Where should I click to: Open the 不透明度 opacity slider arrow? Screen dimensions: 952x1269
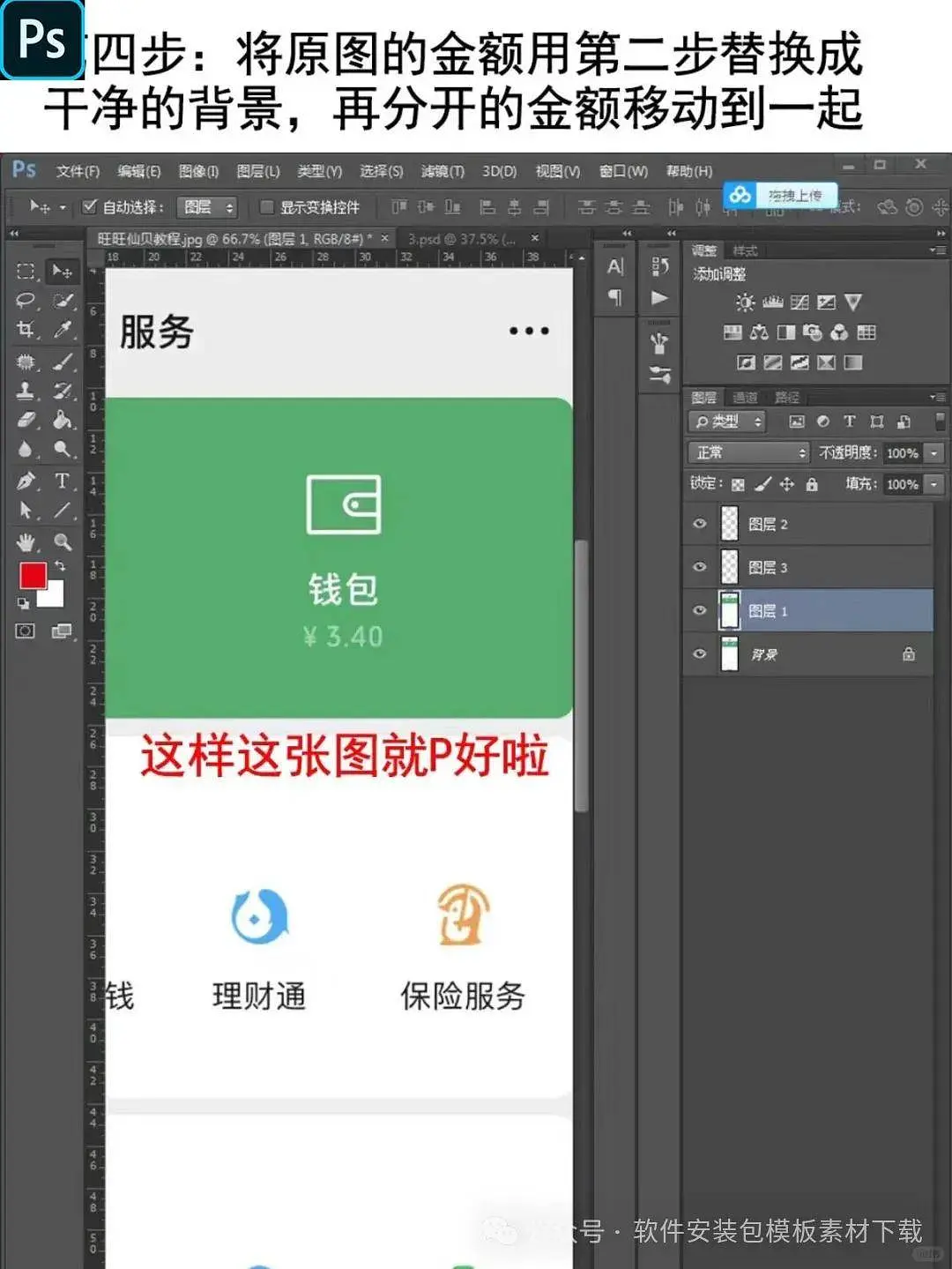[x=933, y=452]
